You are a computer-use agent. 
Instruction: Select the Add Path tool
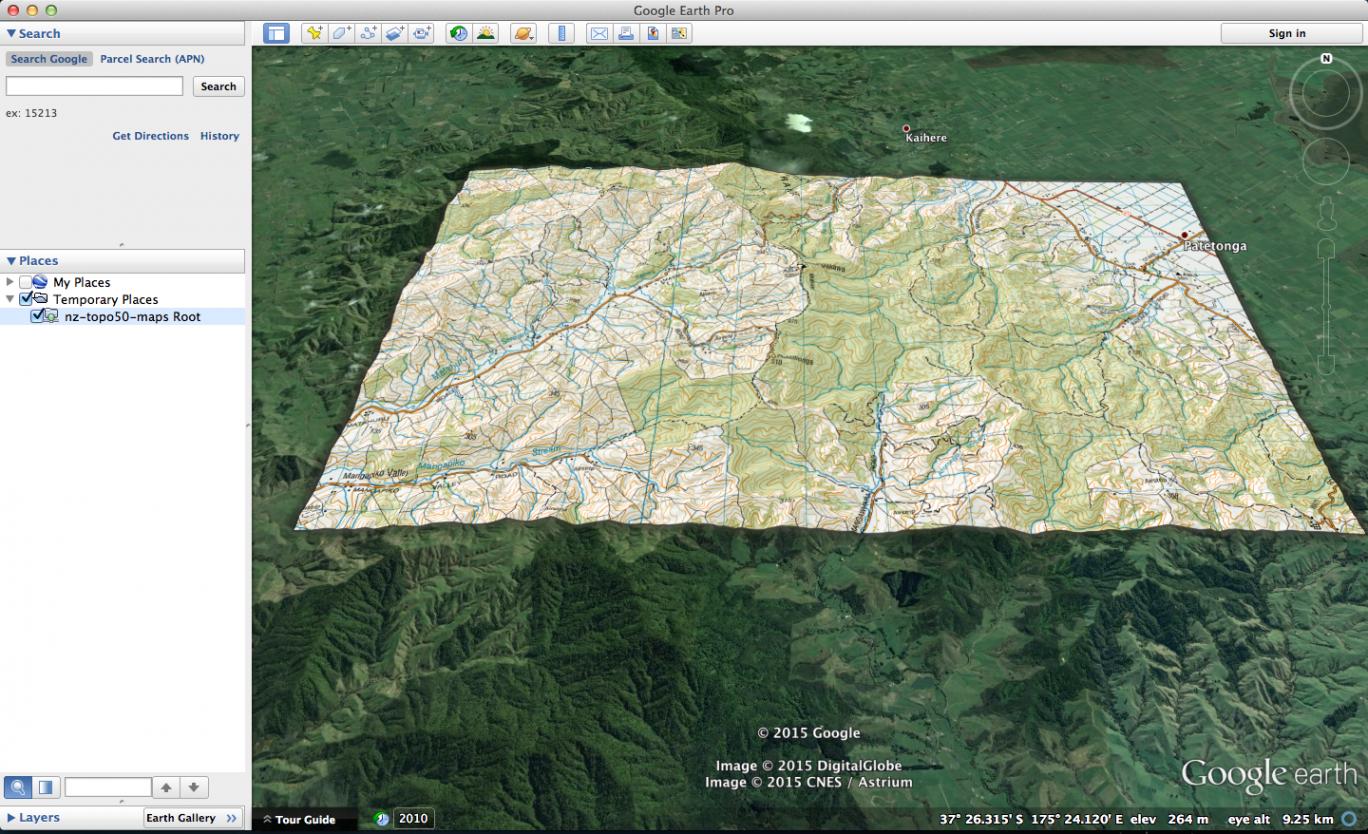tap(368, 33)
